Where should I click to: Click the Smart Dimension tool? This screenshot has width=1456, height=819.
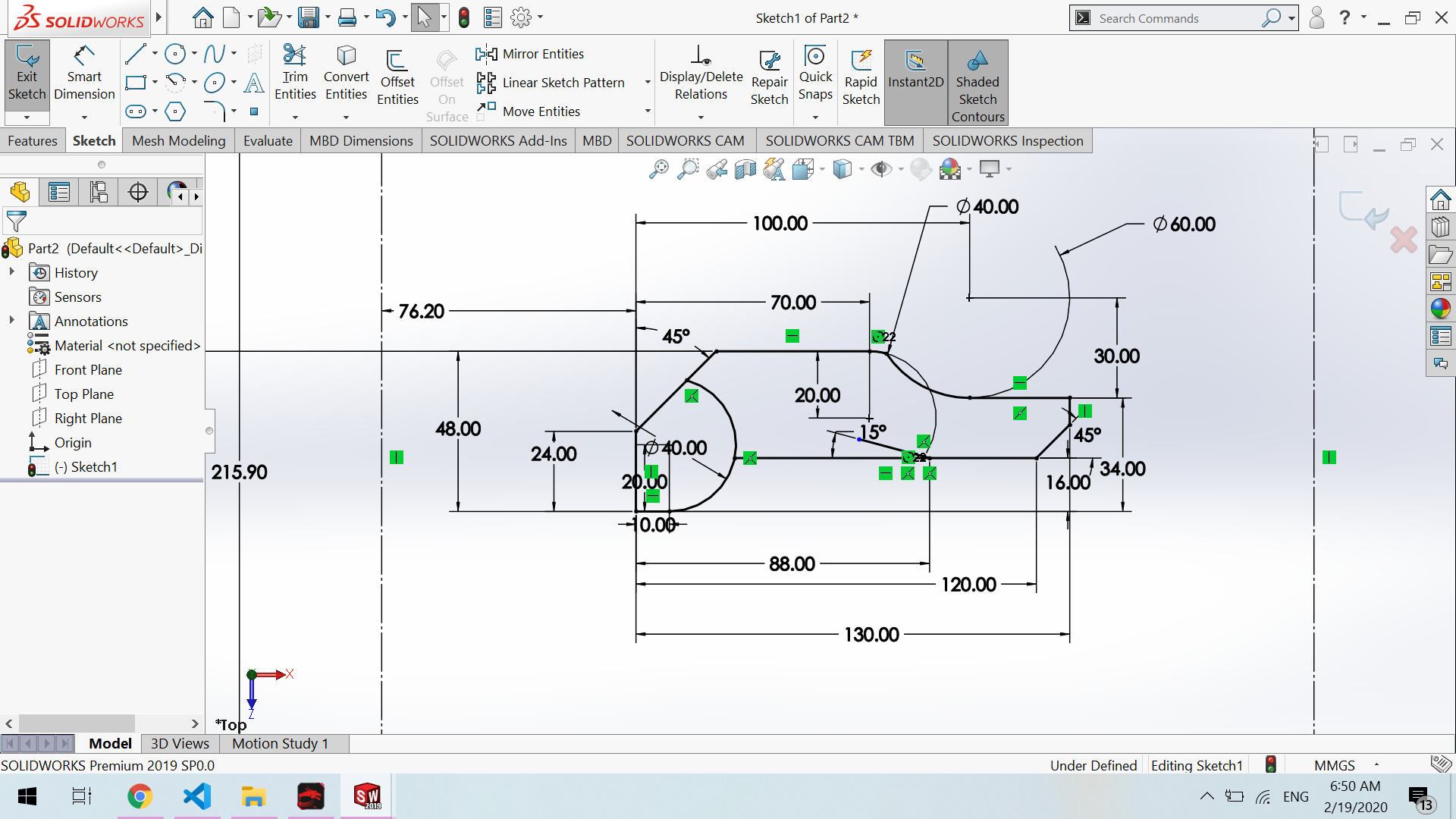pos(84,74)
